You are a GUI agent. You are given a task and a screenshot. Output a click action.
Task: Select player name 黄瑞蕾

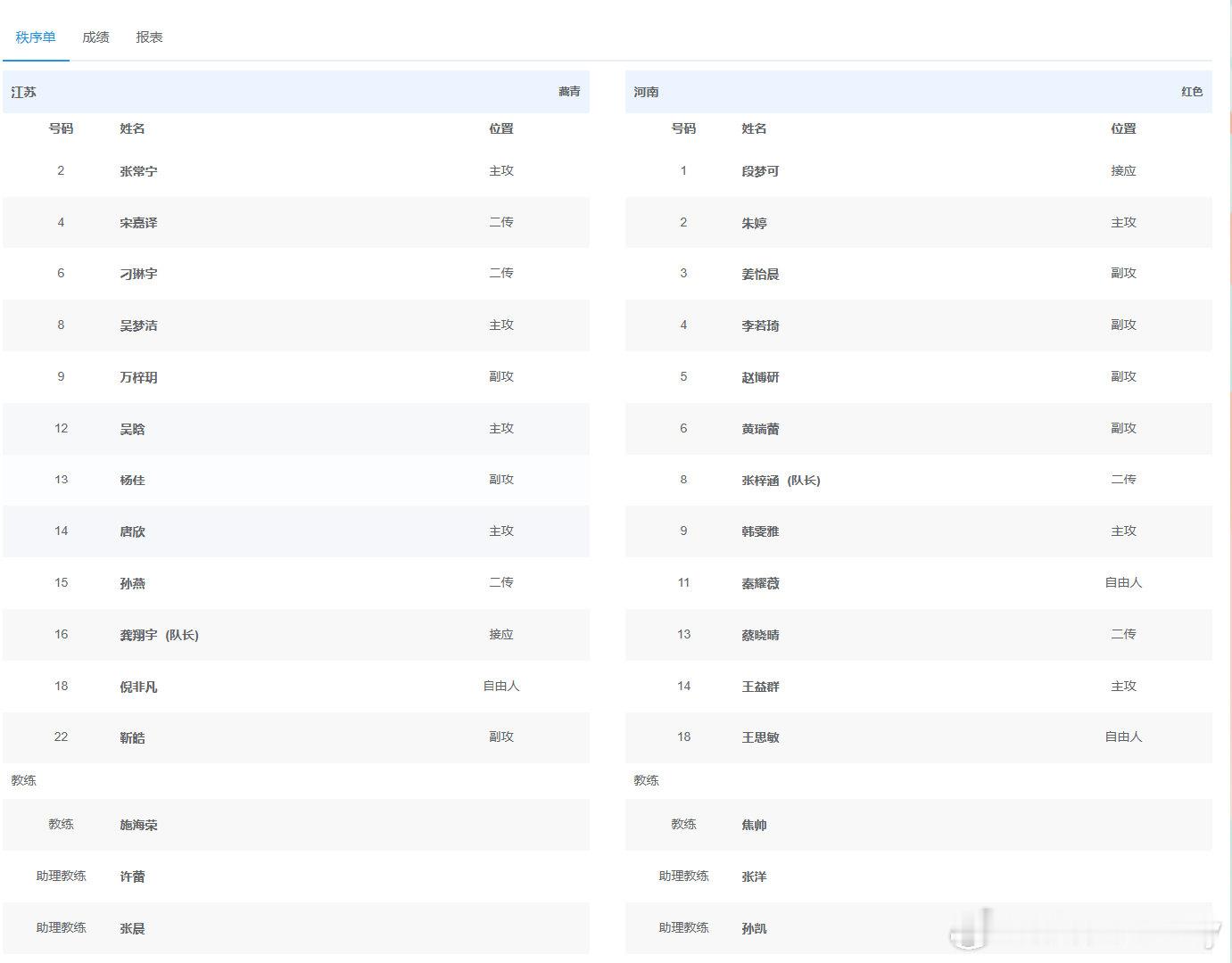760,429
